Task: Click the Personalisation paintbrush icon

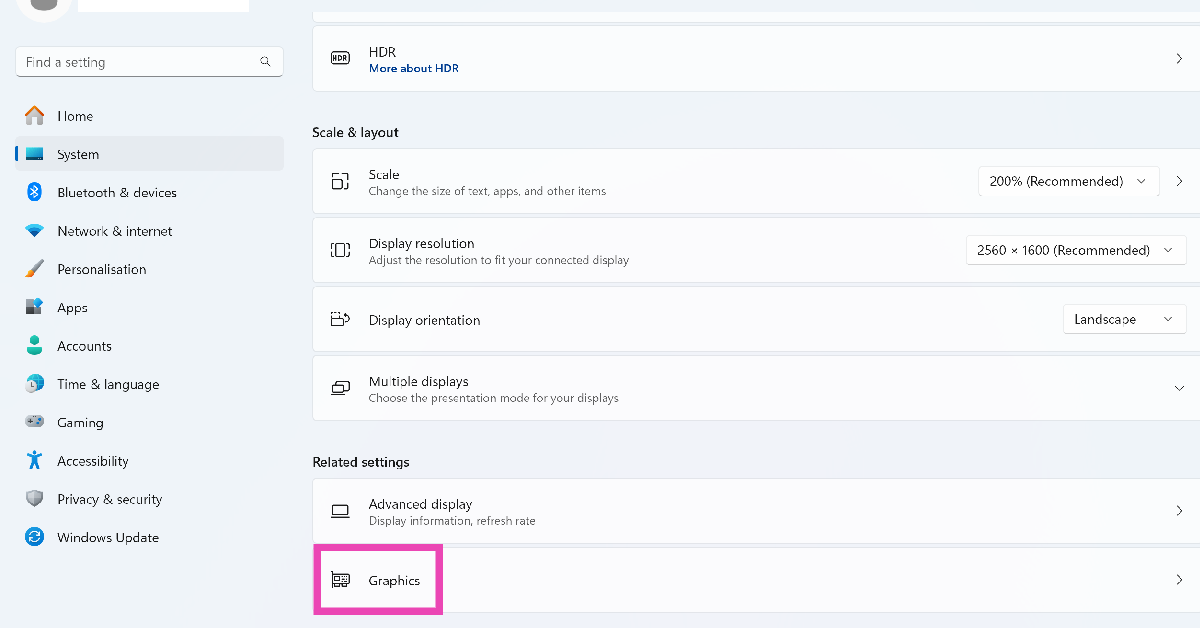Action: [34, 269]
